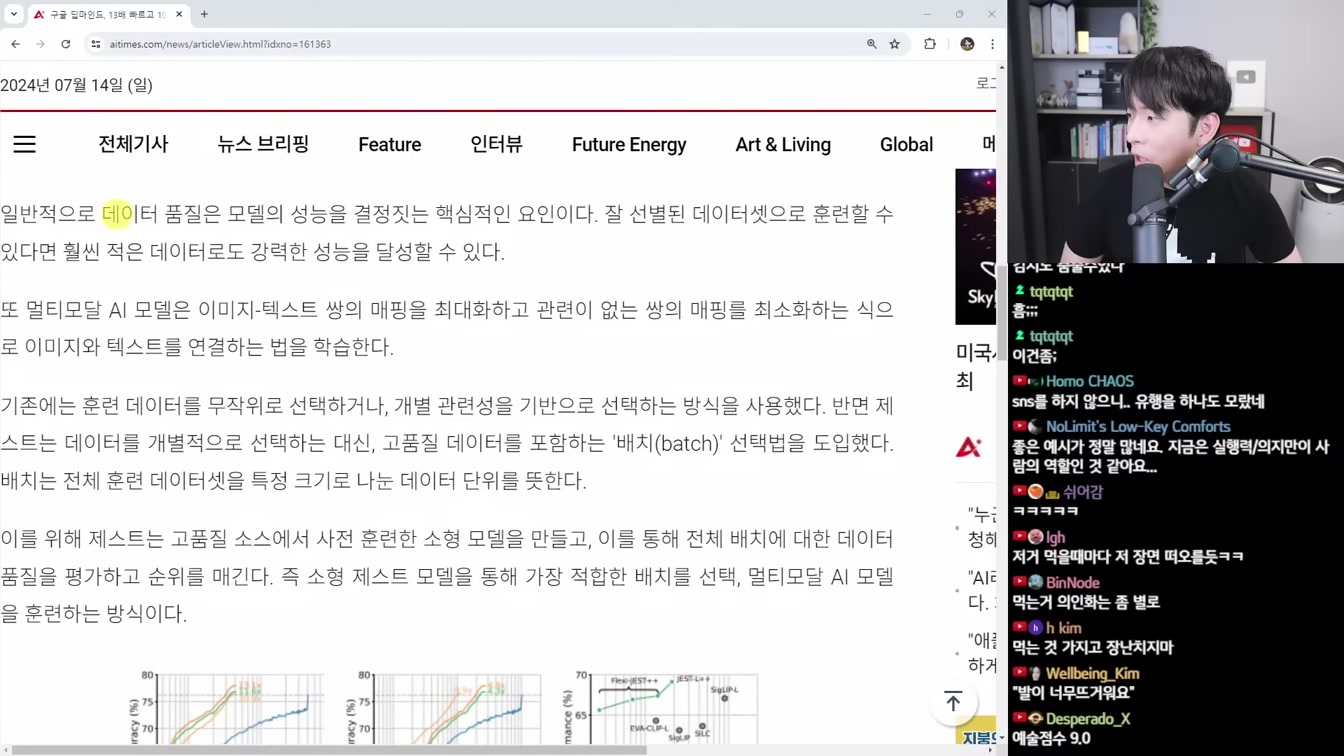Viewport: 1344px width, 756px height.
Task: Minimize the browser window
Action: [927, 14]
